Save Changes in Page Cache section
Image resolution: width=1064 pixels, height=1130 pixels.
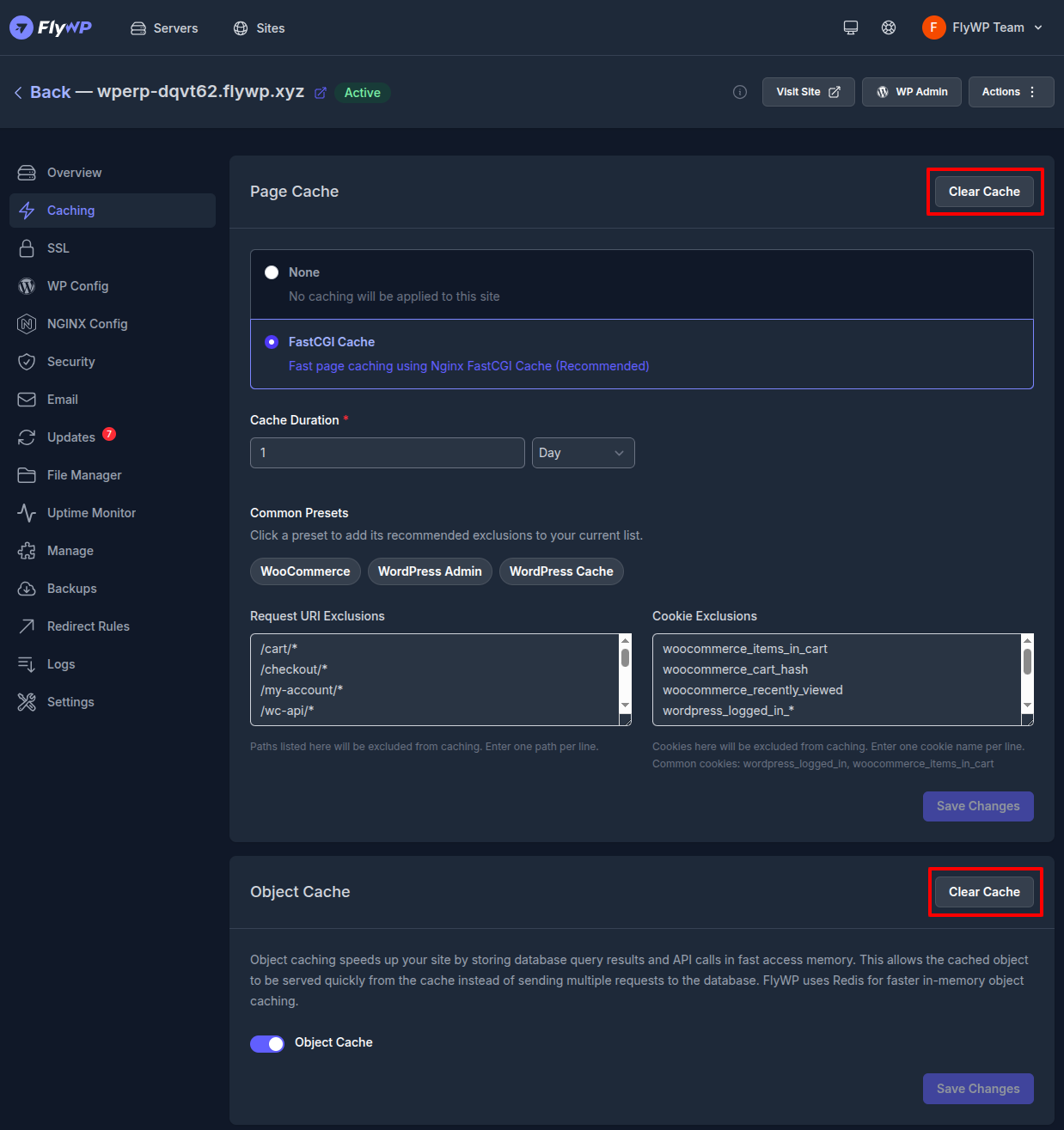coord(978,806)
